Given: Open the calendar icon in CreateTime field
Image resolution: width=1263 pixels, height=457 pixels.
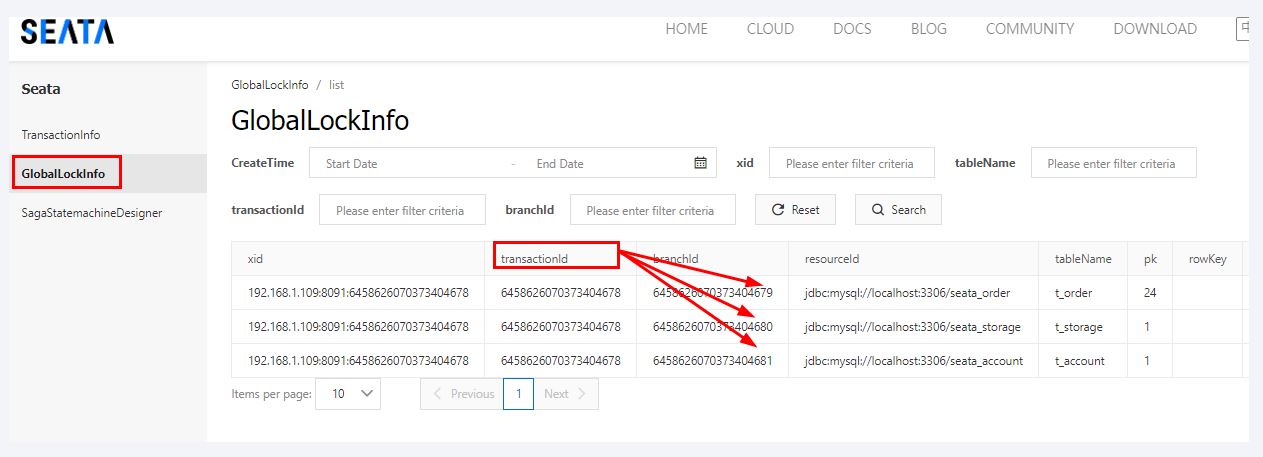Looking at the screenshot, I should coord(700,163).
